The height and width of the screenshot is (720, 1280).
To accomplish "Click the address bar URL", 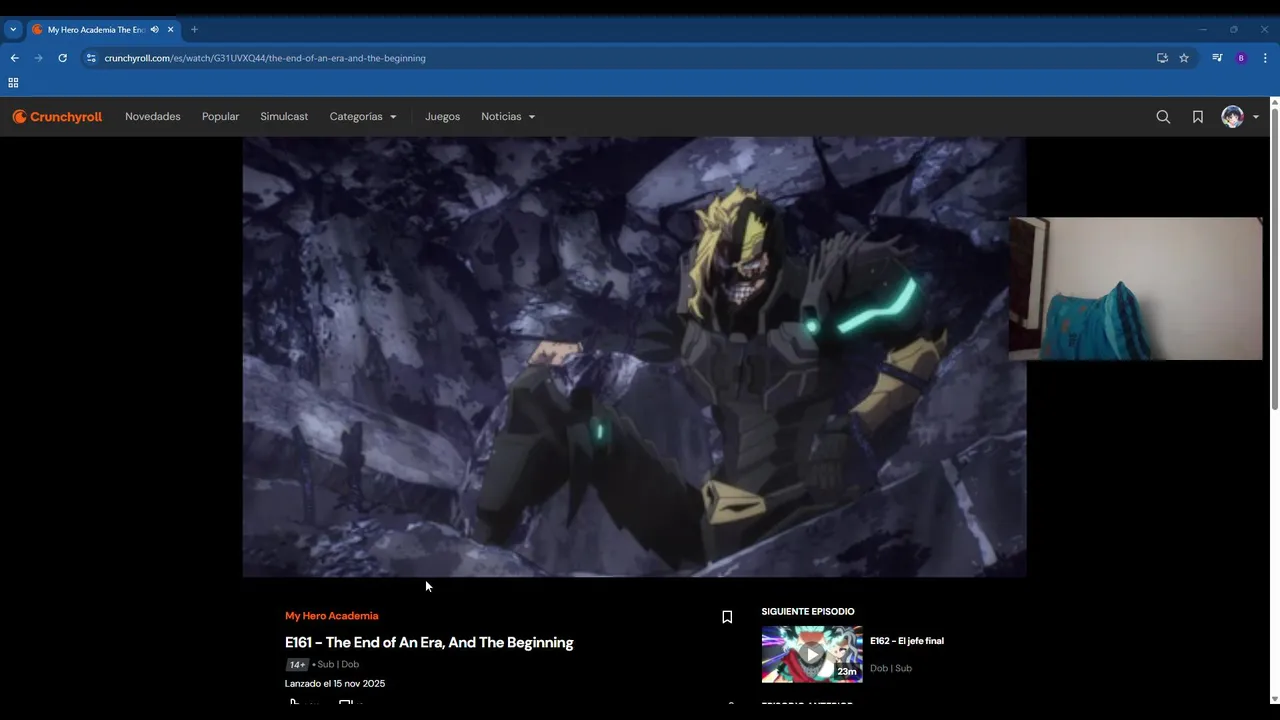I will (265, 58).
